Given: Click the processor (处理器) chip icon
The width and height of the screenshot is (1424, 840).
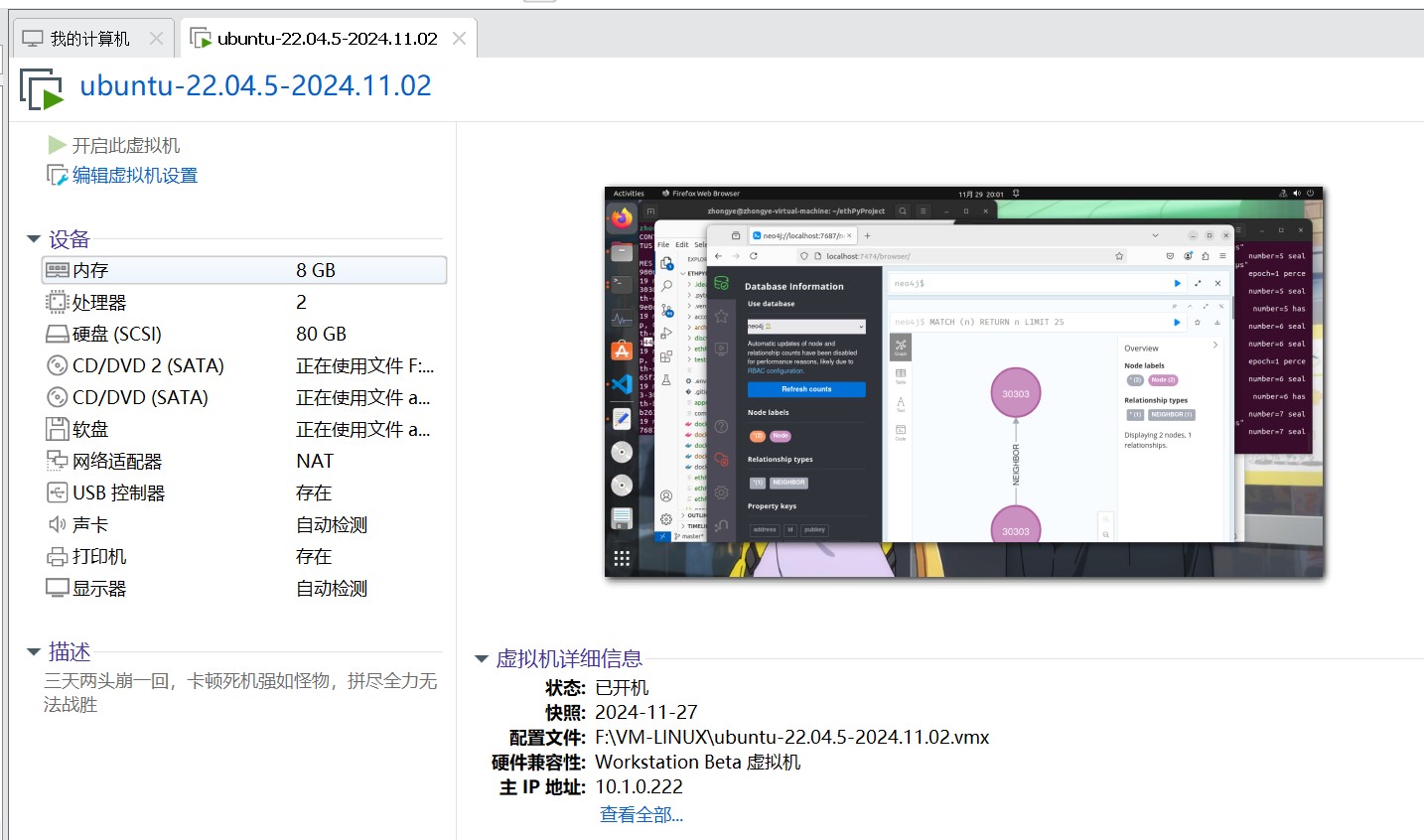Looking at the screenshot, I should pyautogui.click(x=57, y=302).
